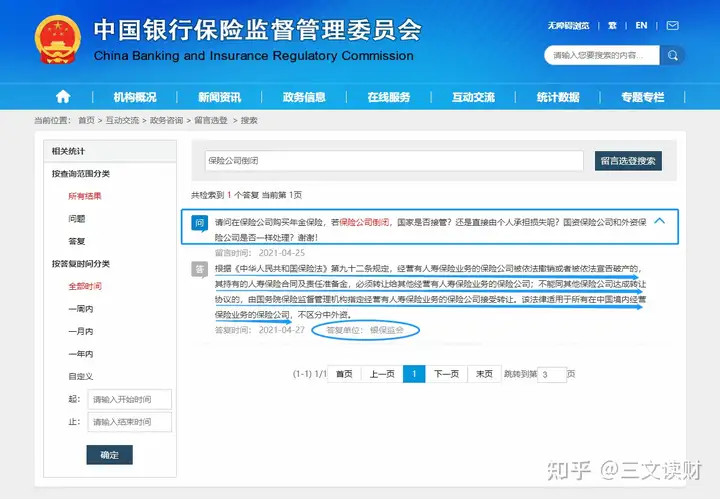Image resolution: width=720 pixels, height=499 pixels.
Task: Click the 无障碍浏览 accessibility link
Action: pyautogui.click(x=568, y=26)
